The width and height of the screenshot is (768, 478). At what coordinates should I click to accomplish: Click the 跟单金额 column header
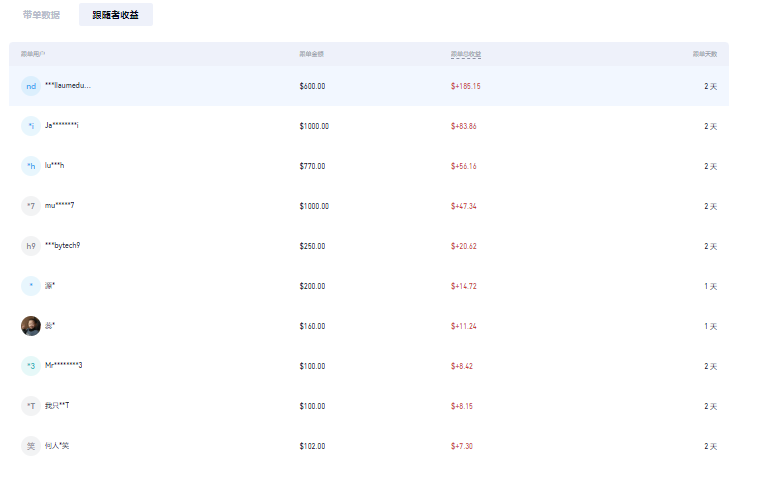pos(310,53)
